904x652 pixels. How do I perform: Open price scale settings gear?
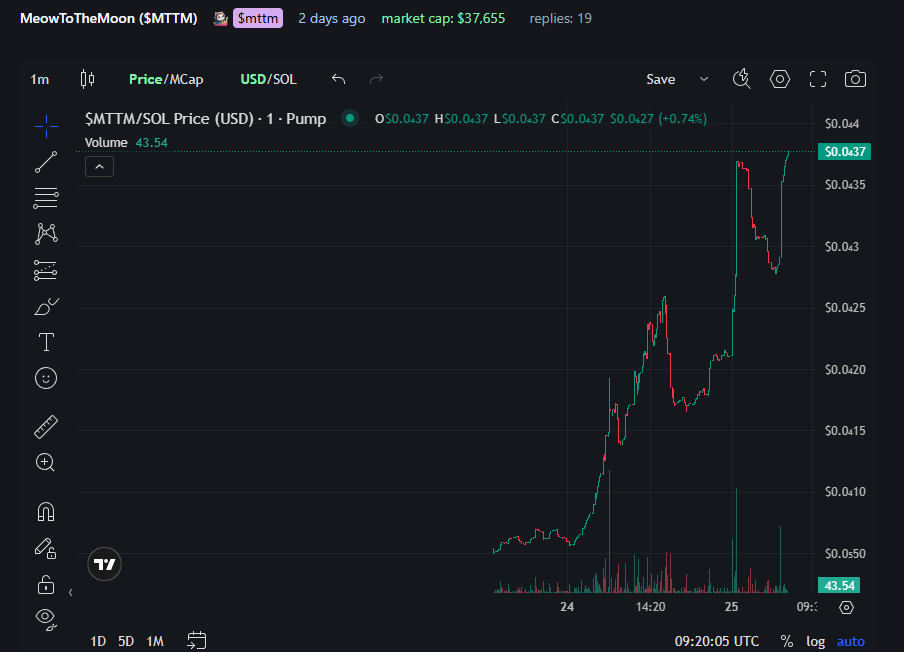(x=846, y=607)
